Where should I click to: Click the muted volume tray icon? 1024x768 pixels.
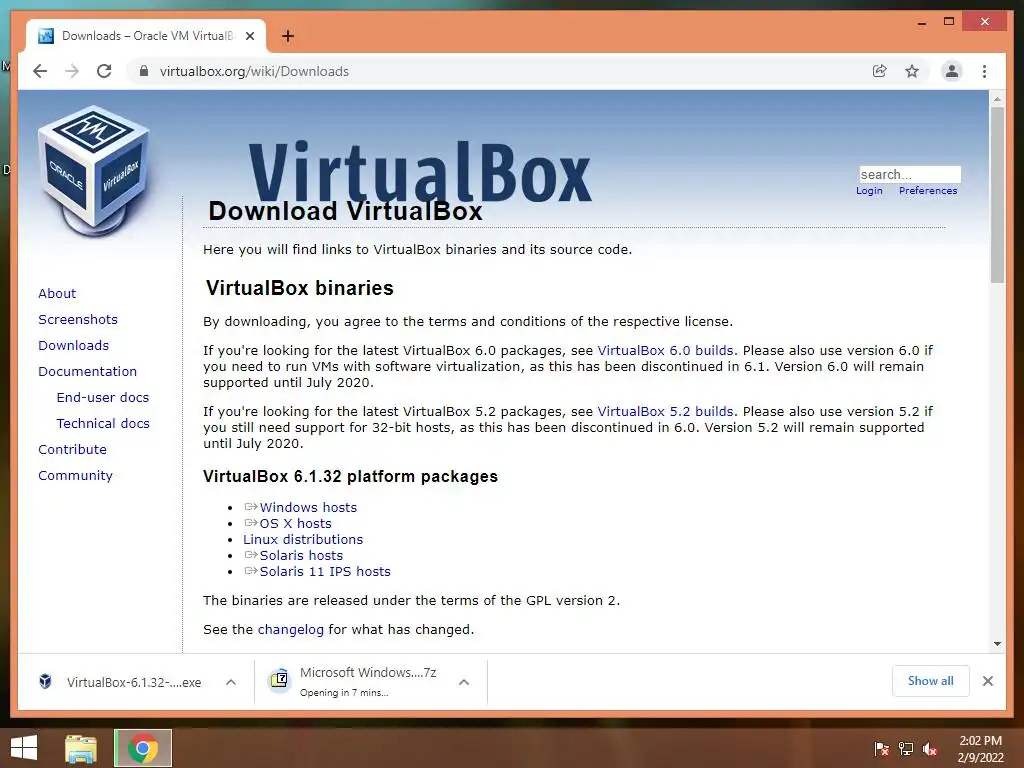point(930,749)
